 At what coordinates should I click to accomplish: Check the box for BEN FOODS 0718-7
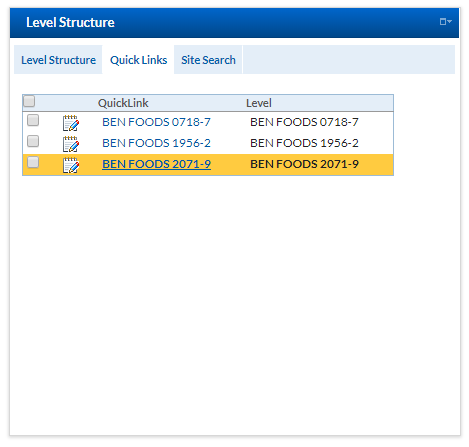click(x=33, y=120)
